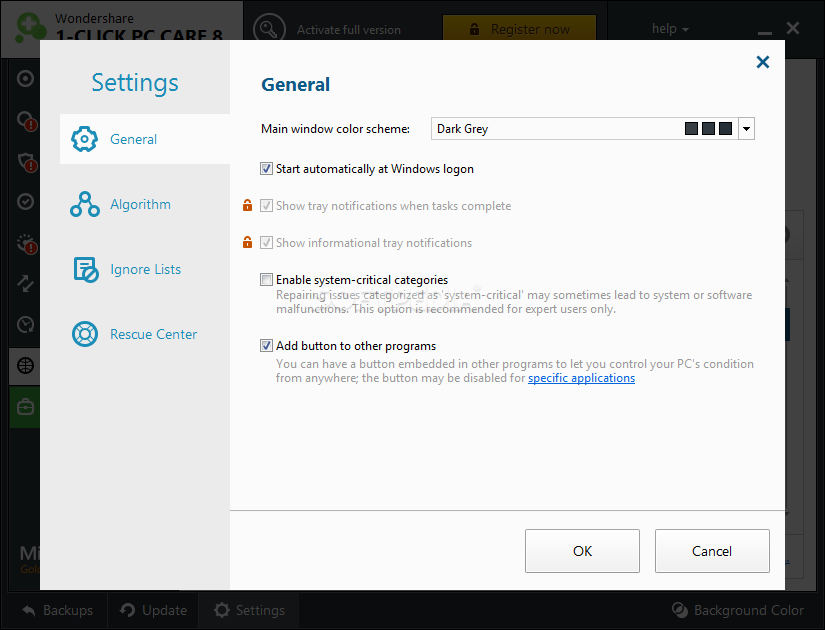Minimize the main application window
This screenshot has height=630, width=825.
click(764, 33)
